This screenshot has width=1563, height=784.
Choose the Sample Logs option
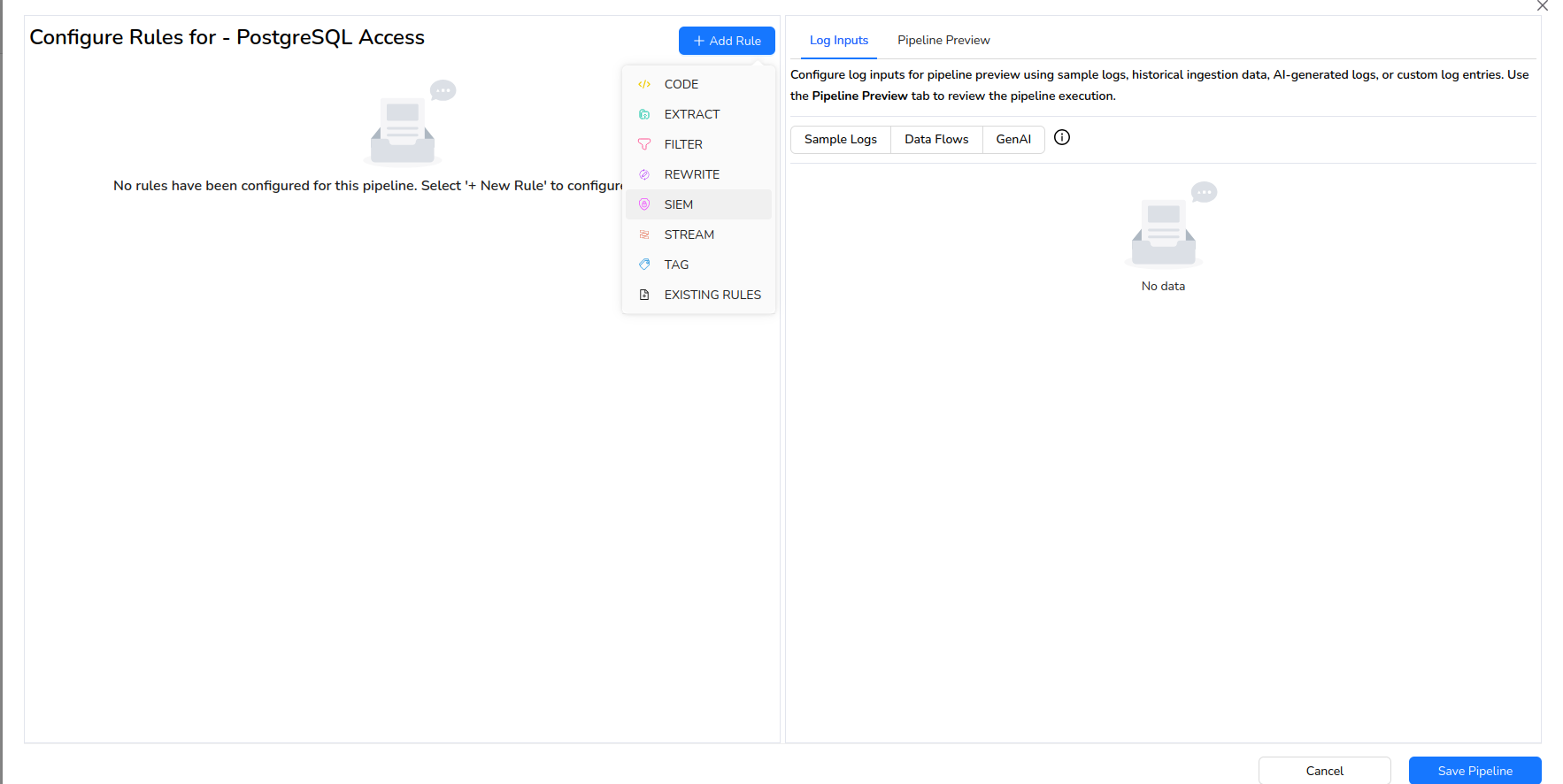840,139
